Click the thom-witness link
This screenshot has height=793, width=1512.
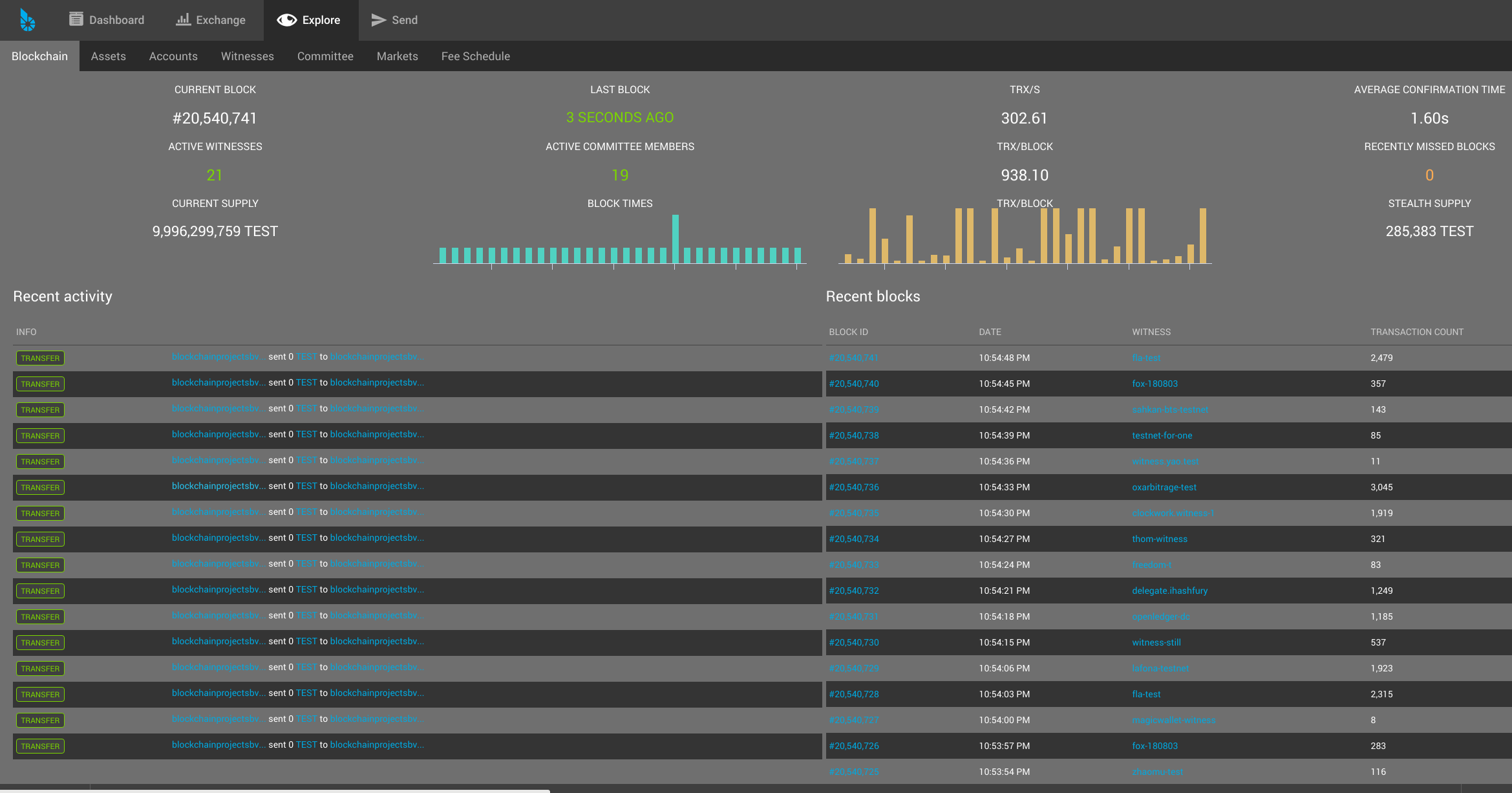click(x=1159, y=539)
